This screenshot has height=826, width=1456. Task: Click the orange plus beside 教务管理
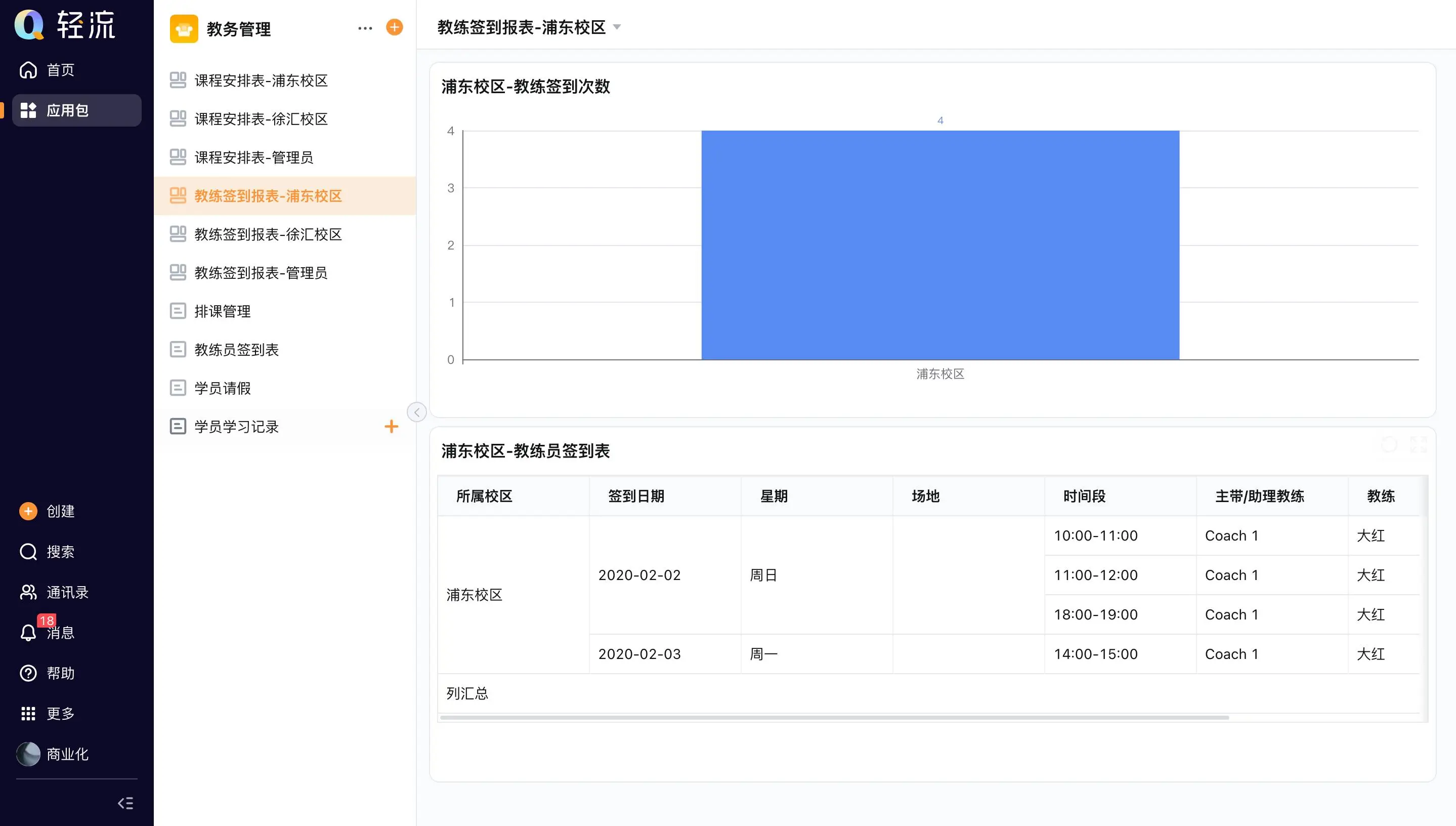click(394, 27)
